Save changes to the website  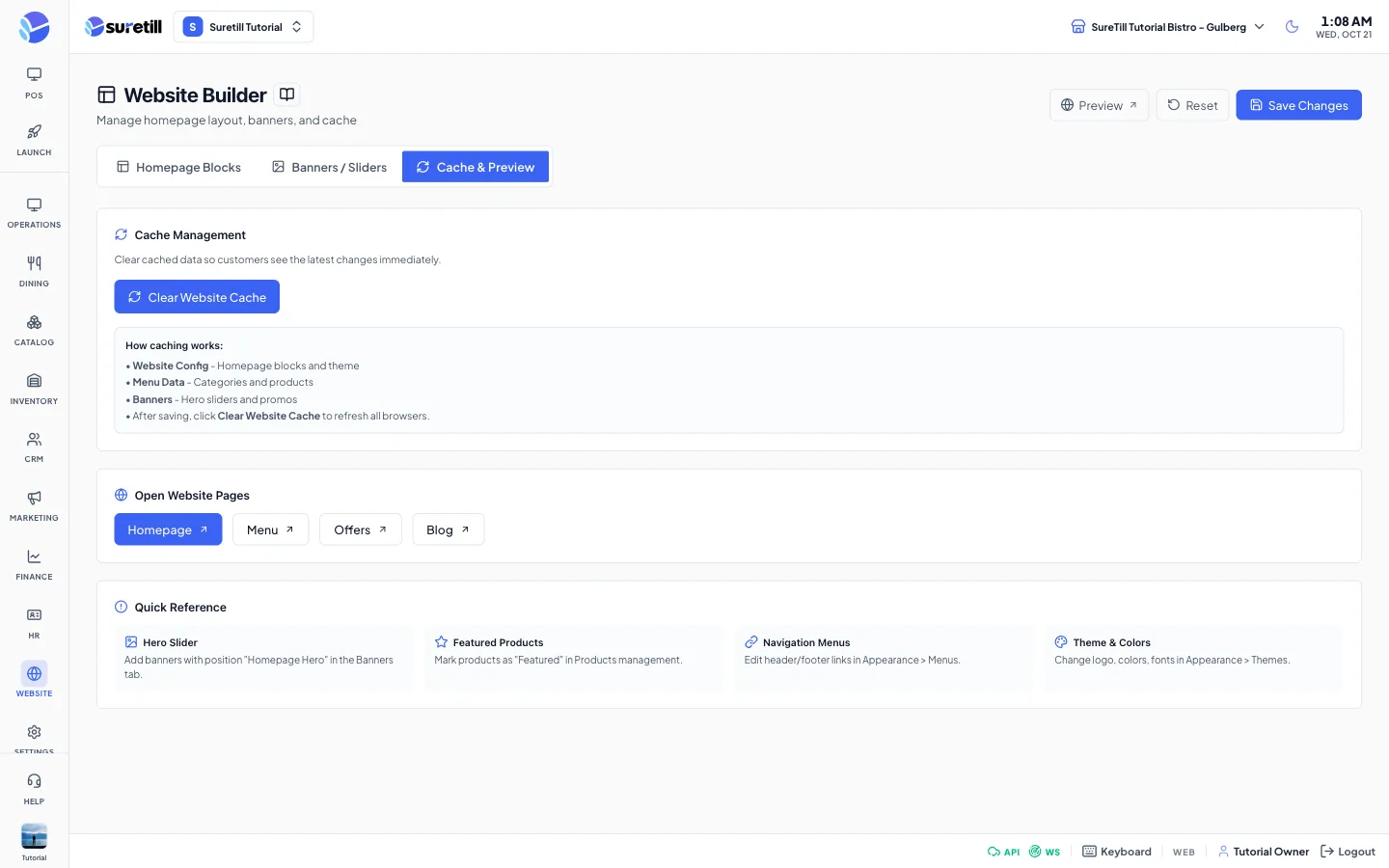1298,105
